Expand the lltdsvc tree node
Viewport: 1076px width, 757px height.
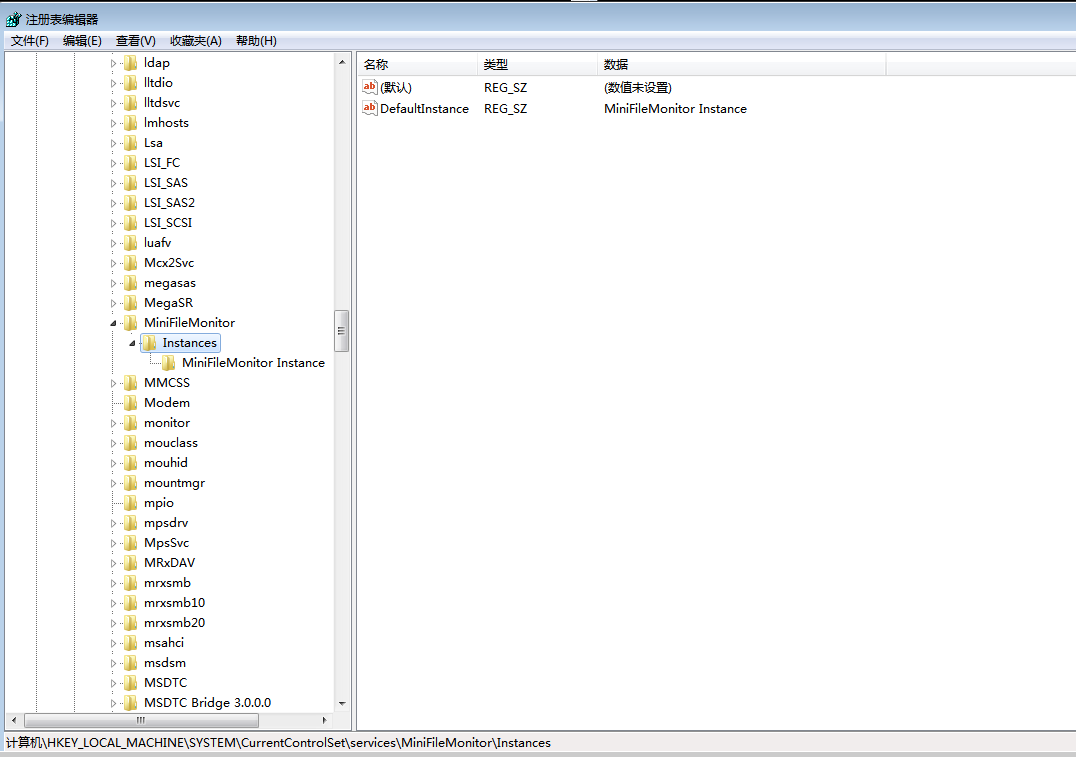[113, 104]
